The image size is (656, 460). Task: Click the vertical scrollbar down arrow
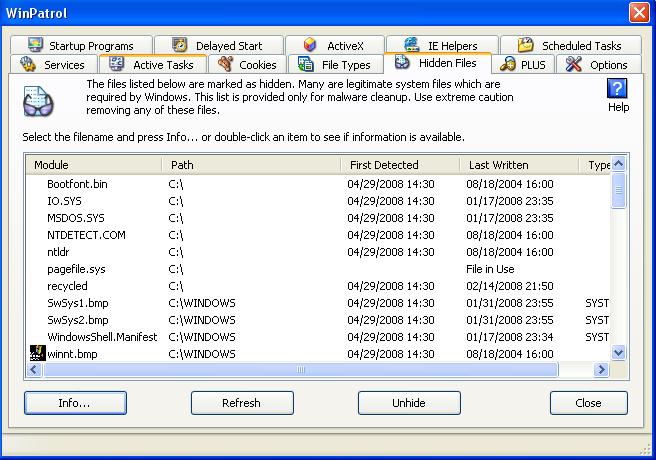[x=618, y=353]
